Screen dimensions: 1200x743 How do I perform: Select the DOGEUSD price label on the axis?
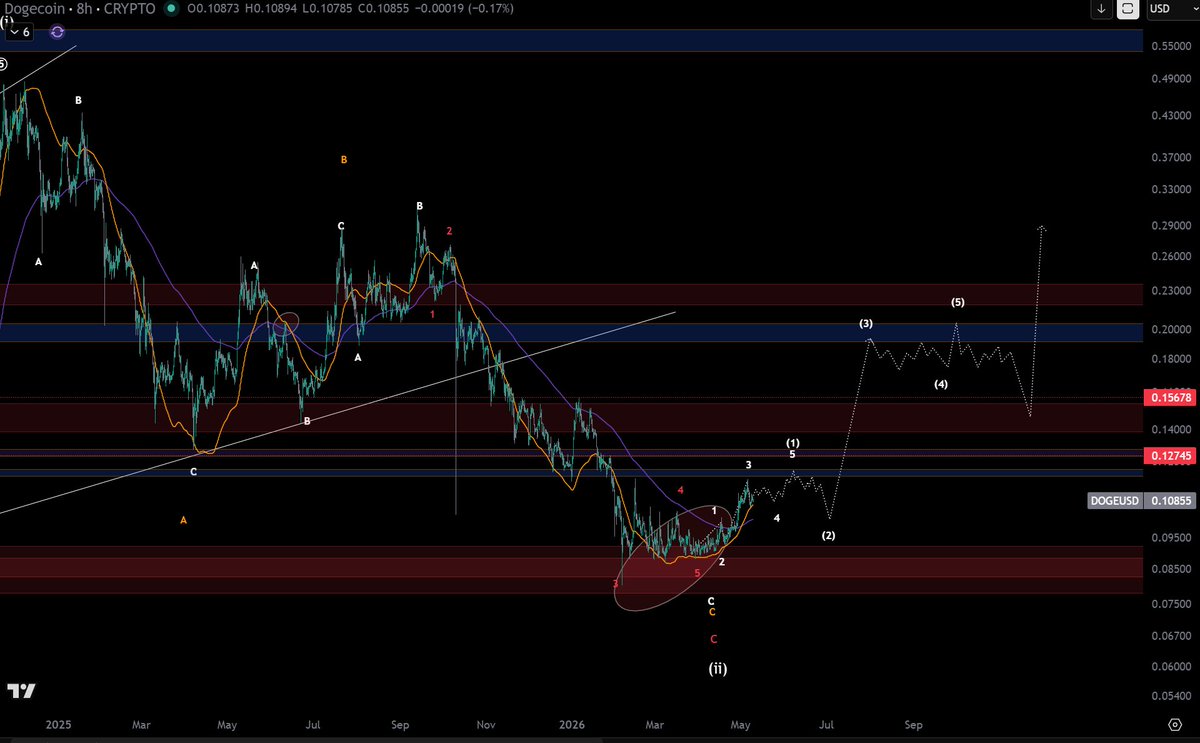[1114, 499]
